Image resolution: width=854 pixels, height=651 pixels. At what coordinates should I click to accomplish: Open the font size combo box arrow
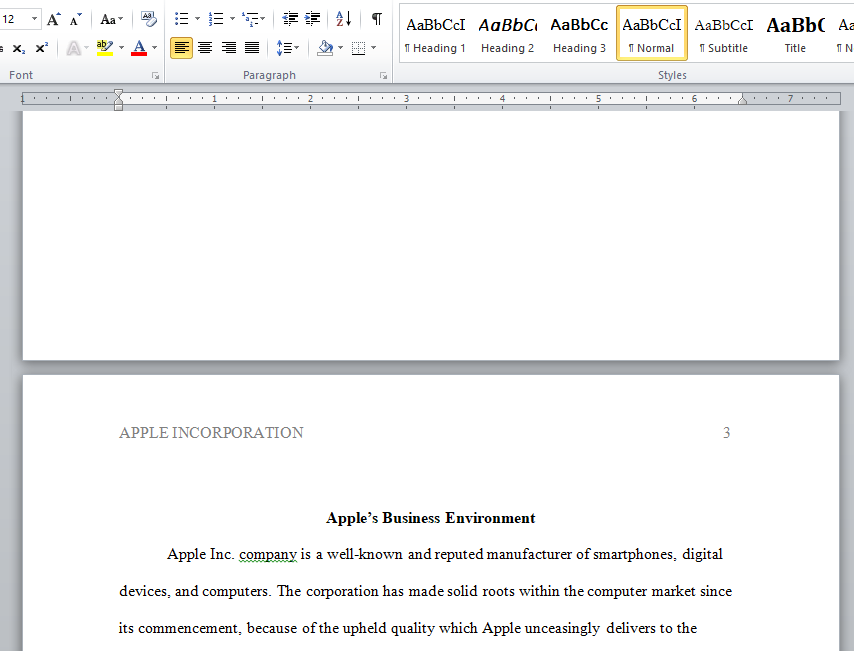coord(34,19)
